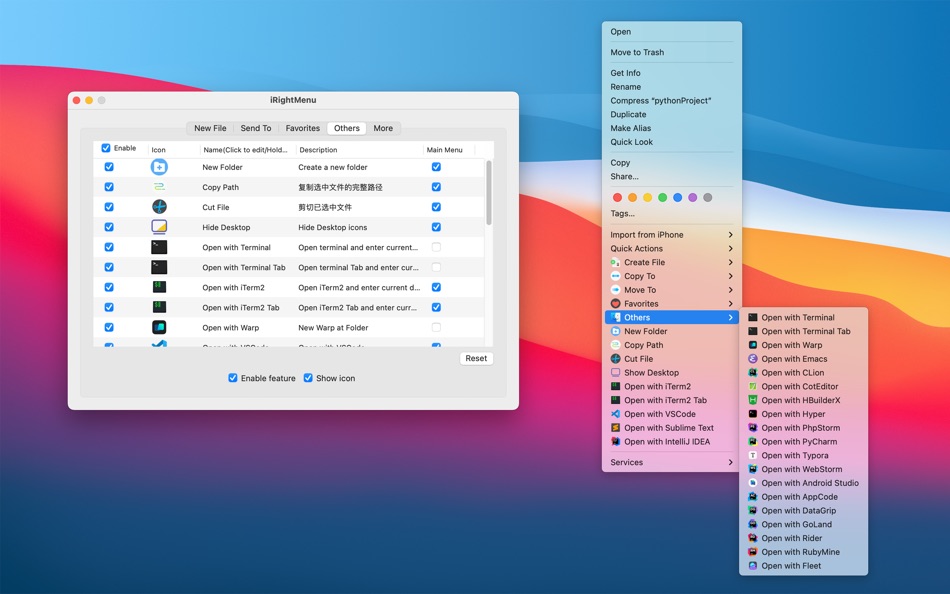Click the Description column header
Screen dimensions: 950x594
(x=359, y=150)
